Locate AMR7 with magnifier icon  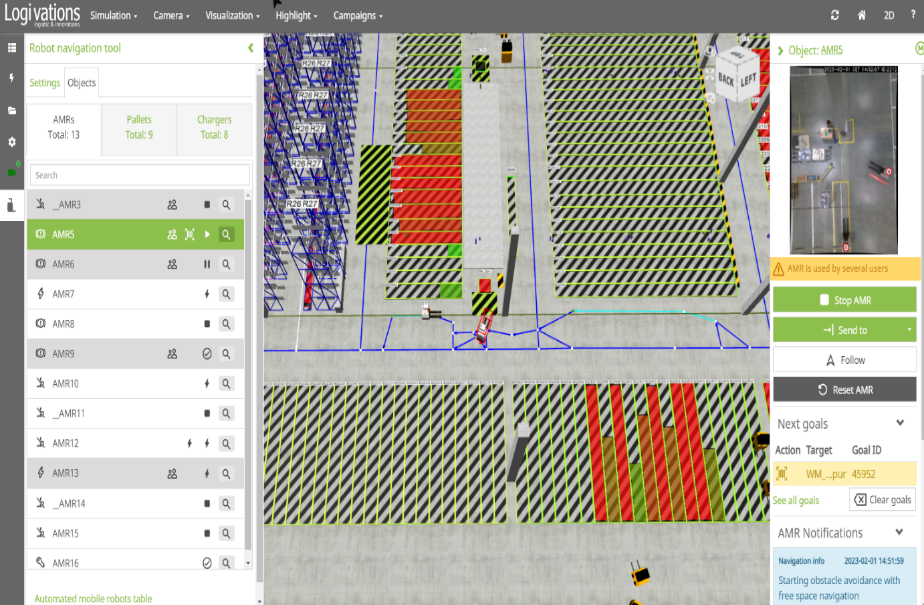pyautogui.click(x=226, y=294)
